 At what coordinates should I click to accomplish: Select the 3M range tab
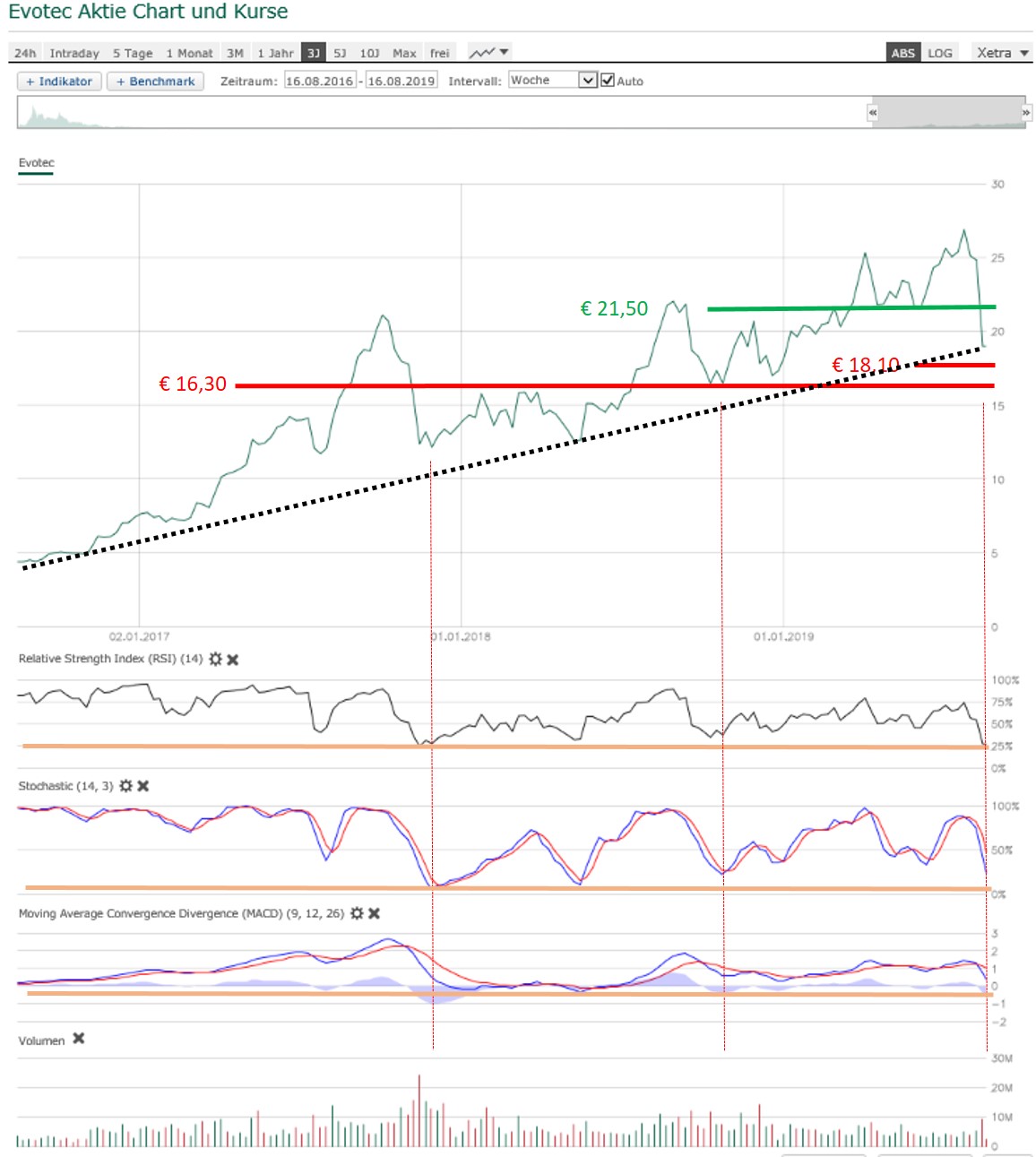(236, 53)
